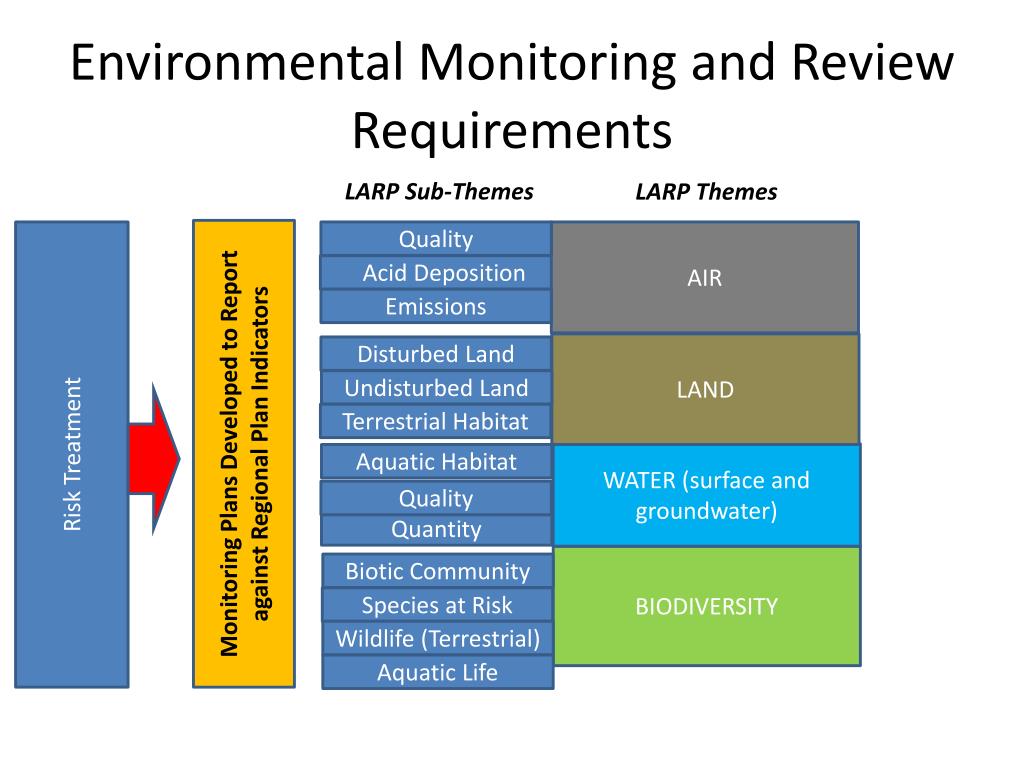Click the red right-pointing arrow
Screen dimensions: 1024x768
[x=154, y=459]
